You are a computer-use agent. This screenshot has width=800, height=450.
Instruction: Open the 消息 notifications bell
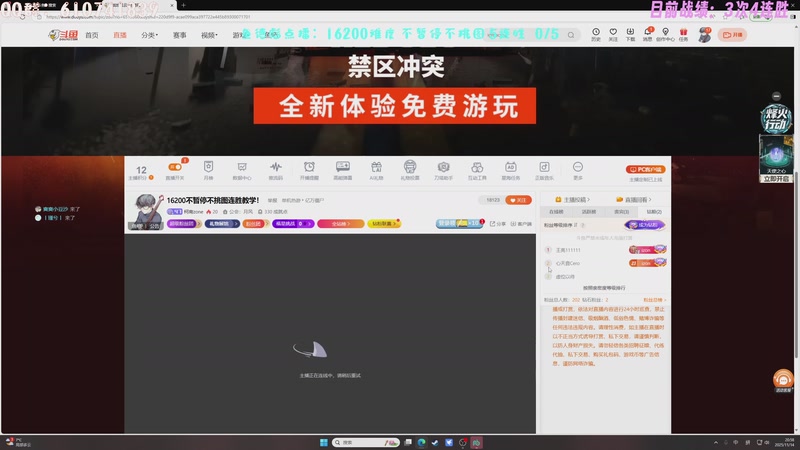(x=648, y=34)
